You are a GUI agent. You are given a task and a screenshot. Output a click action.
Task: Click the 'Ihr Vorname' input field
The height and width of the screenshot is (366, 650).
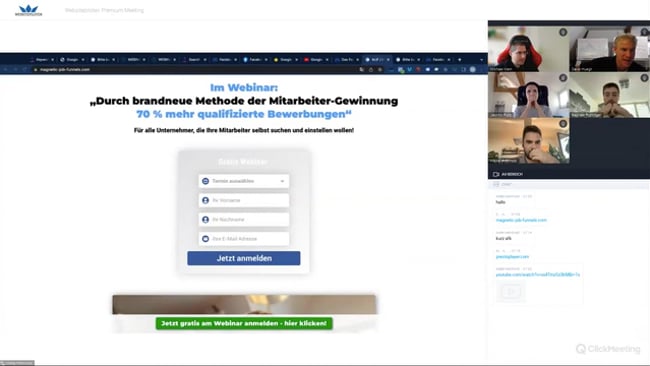[244, 200]
